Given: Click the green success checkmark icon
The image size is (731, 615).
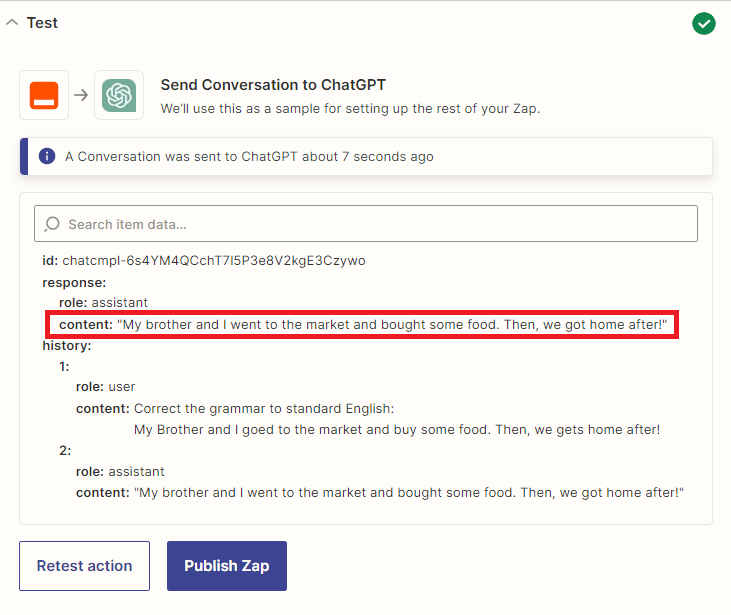Looking at the screenshot, I should 704,23.
